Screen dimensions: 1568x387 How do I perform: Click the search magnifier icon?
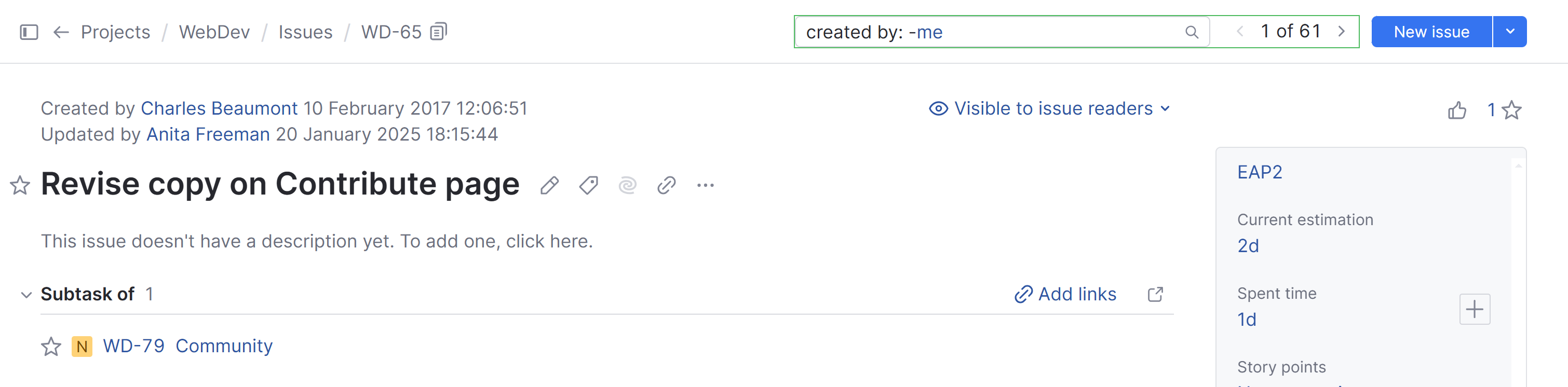(x=1193, y=32)
